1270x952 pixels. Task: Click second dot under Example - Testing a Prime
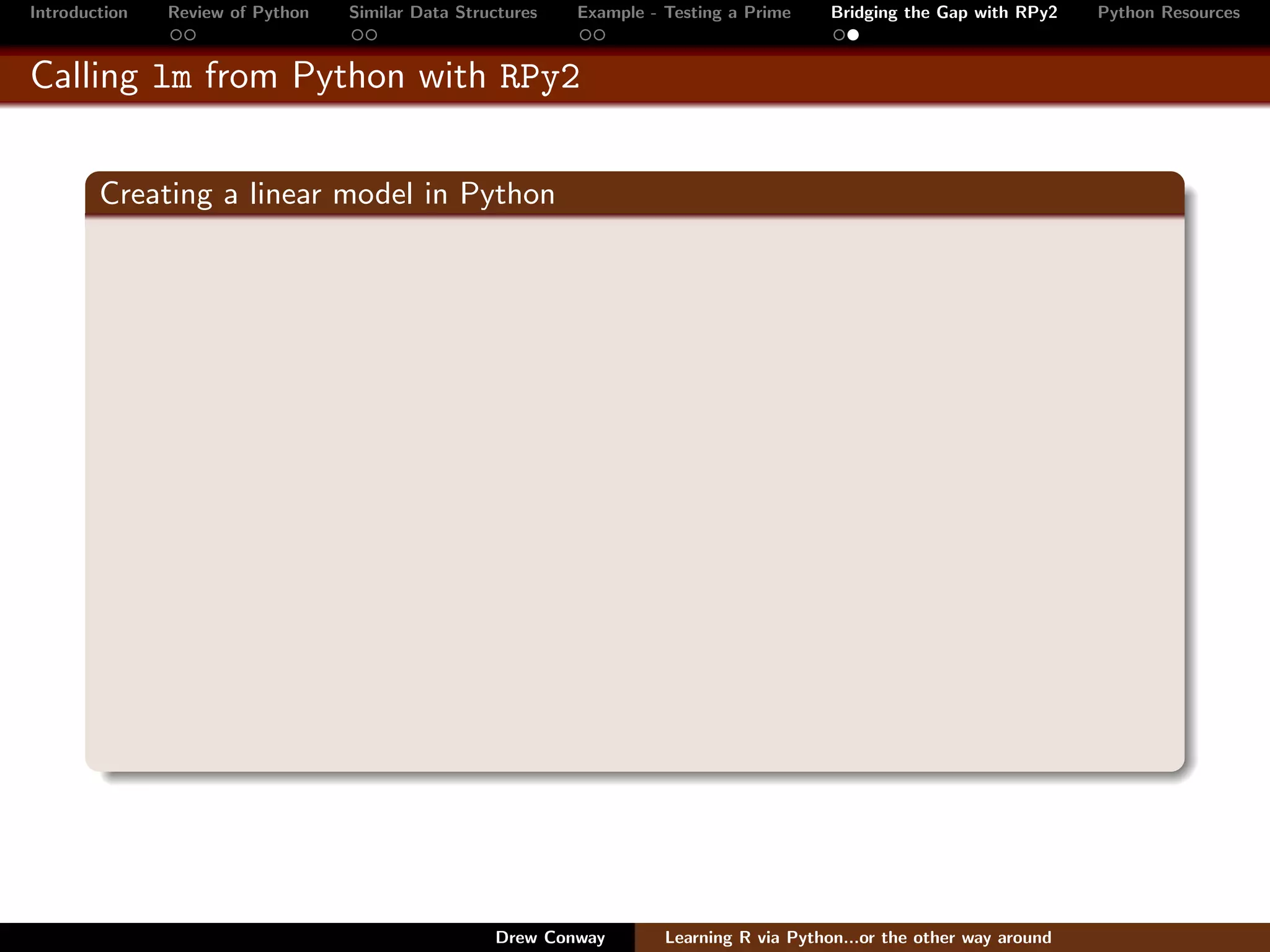pos(600,35)
